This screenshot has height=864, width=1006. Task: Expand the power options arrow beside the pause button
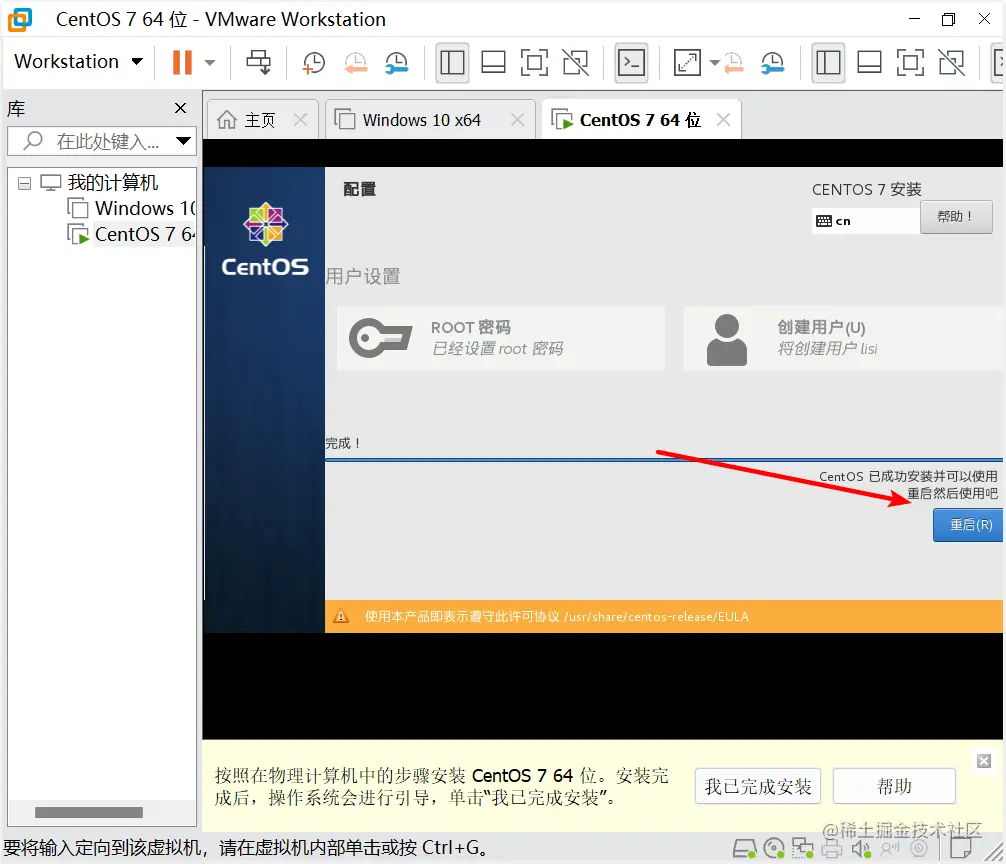tap(210, 62)
